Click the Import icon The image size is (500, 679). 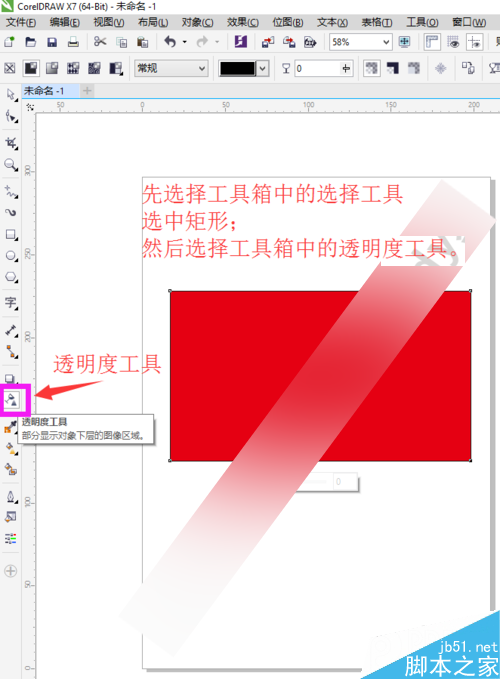coord(268,42)
